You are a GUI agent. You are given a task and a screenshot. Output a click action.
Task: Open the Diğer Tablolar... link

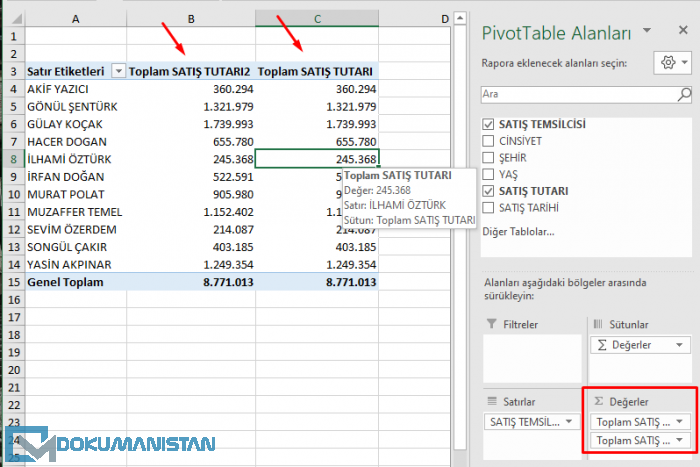(518, 232)
